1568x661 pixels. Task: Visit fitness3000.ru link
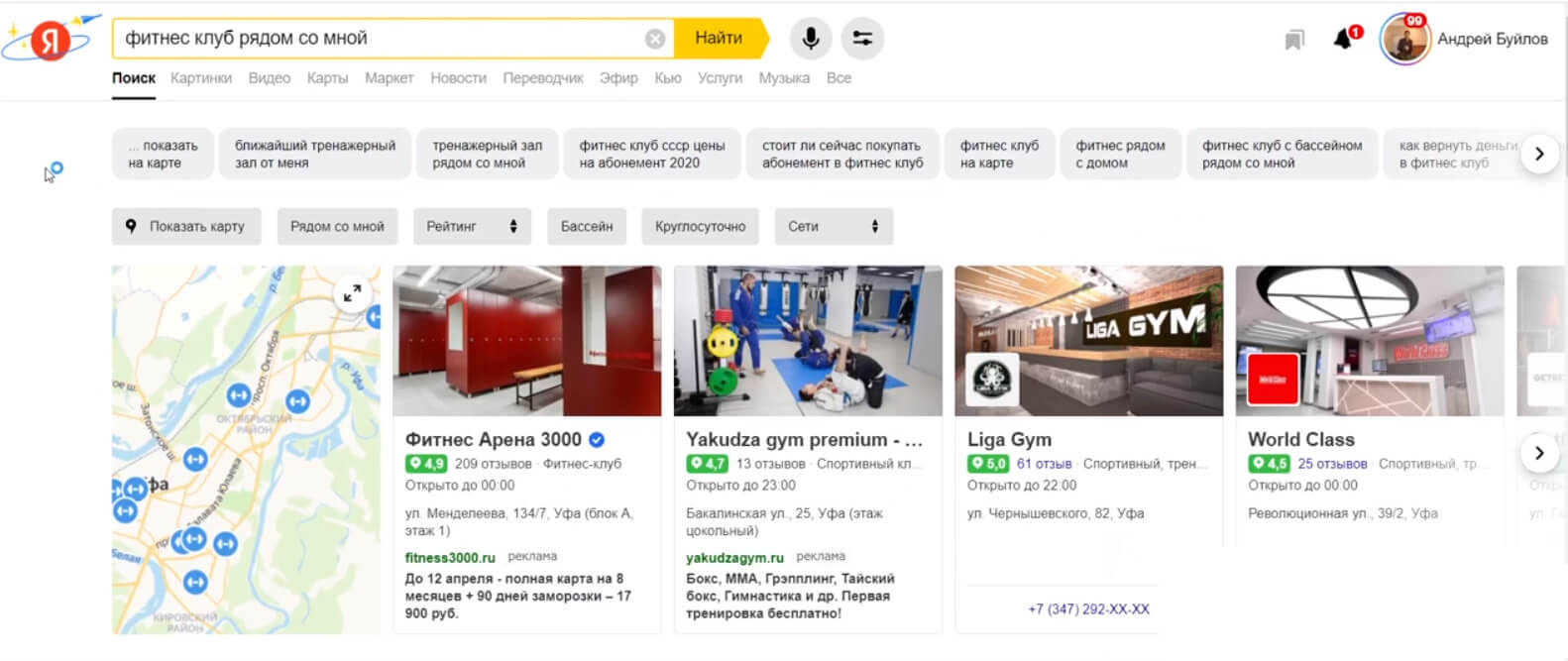coord(450,558)
